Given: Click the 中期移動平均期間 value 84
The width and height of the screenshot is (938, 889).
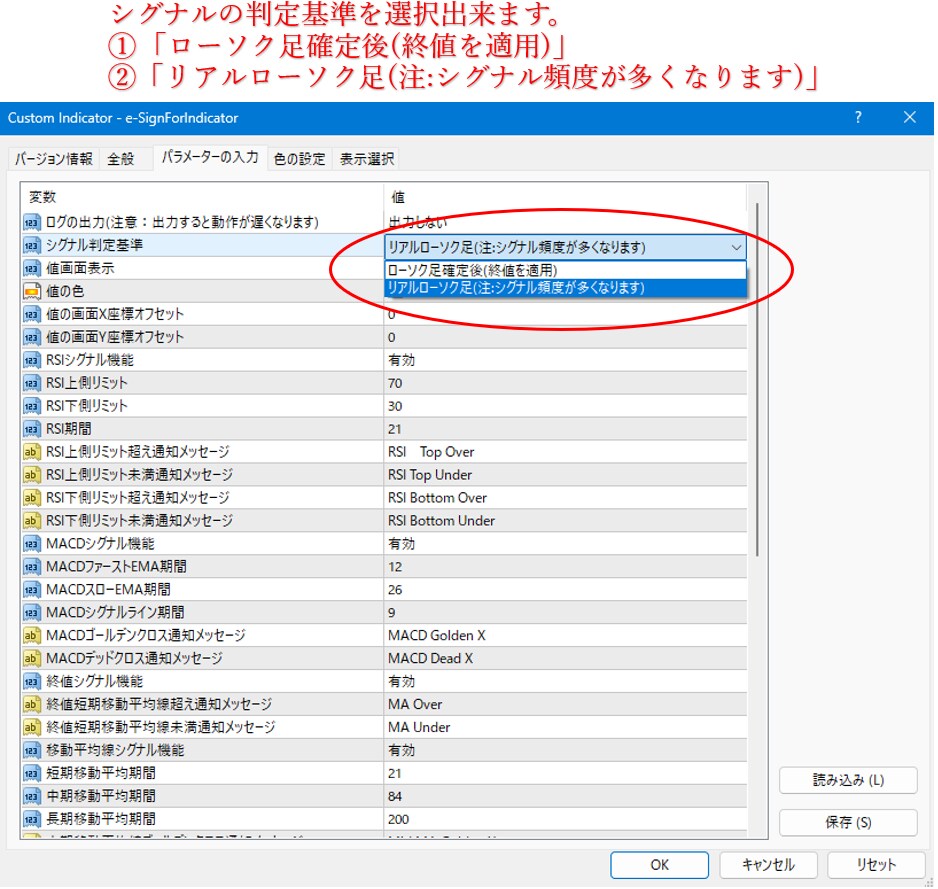Looking at the screenshot, I should tap(395, 797).
